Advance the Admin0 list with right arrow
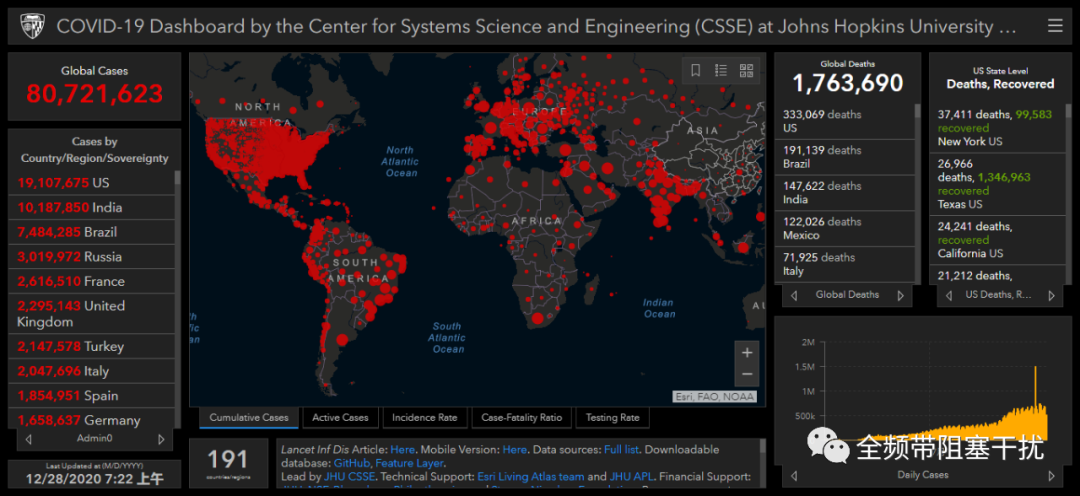The width and height of the screenshot is (1080, 496). point(161,439)
